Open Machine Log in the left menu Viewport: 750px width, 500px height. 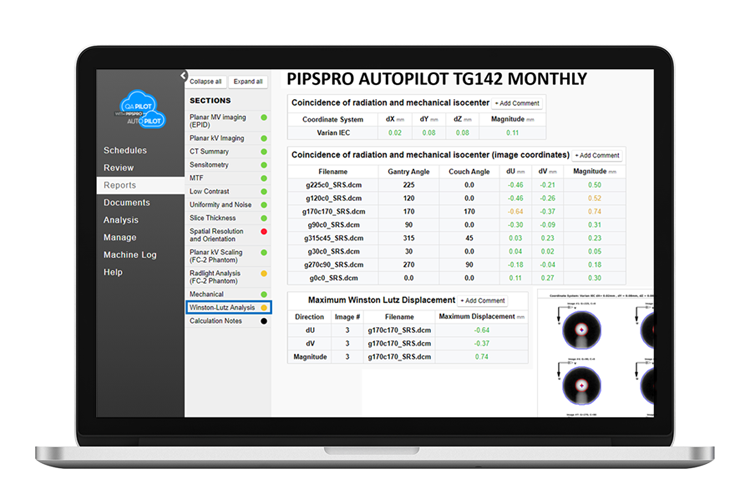tap(130, 255)
